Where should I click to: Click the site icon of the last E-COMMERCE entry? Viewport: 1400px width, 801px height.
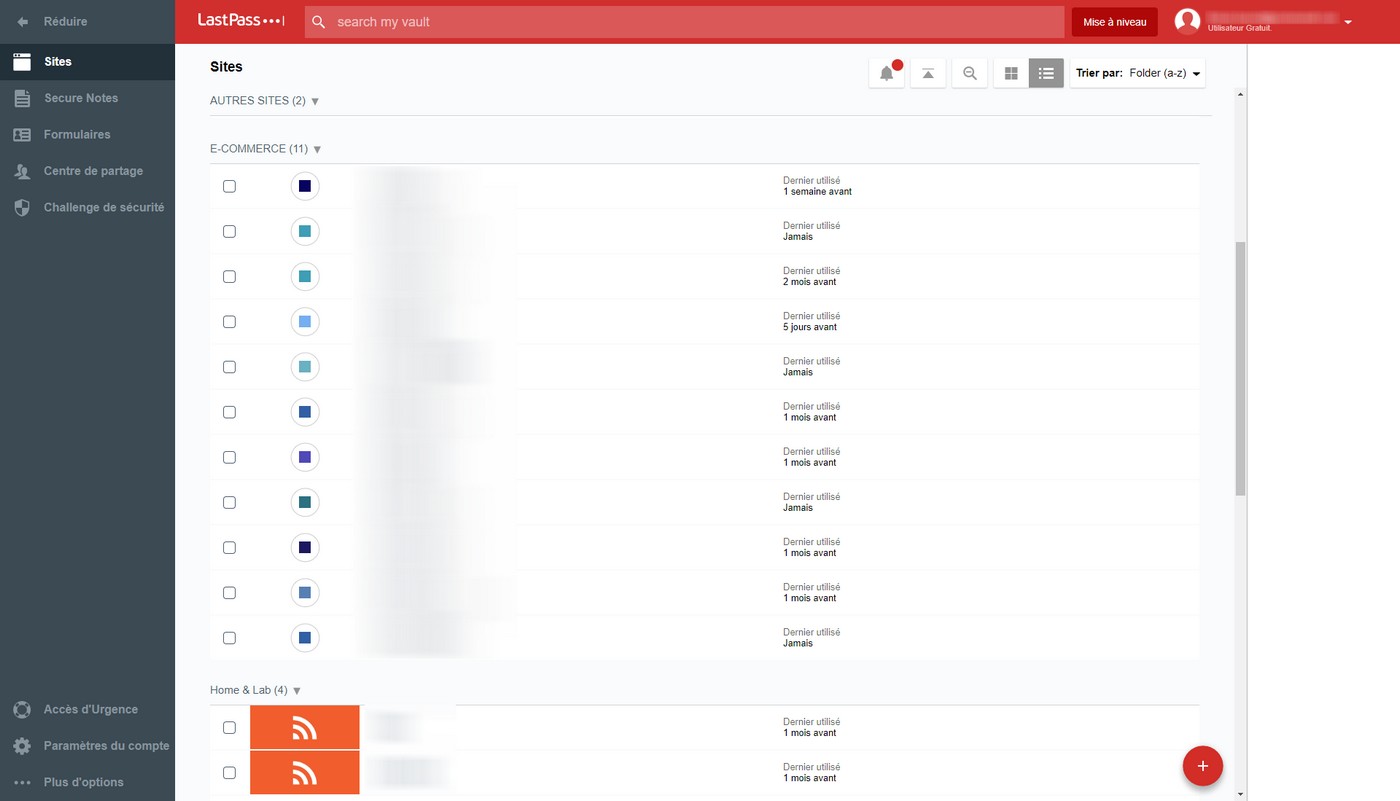pos(305,638)
